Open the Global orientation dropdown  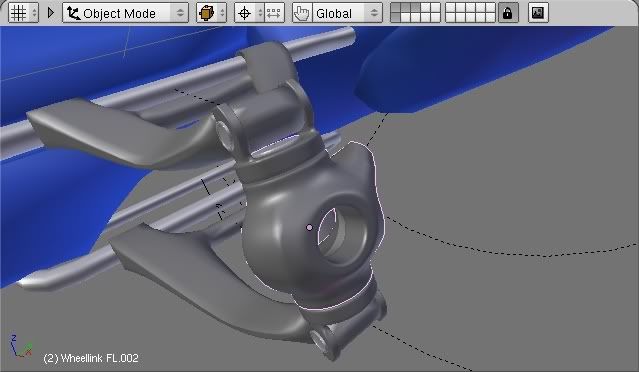click(347, 13)
